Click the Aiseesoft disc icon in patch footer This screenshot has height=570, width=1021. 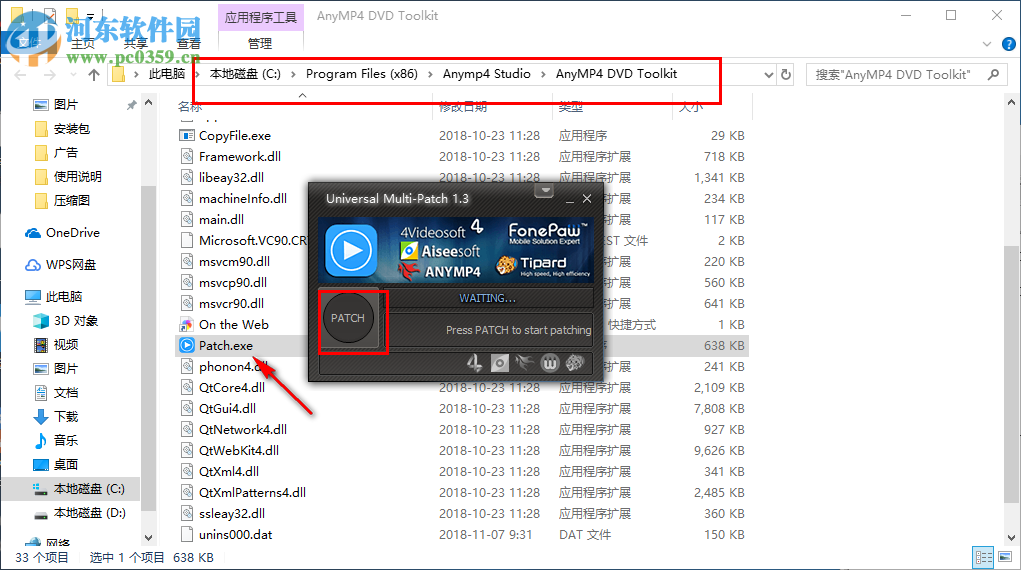point(499,363)
